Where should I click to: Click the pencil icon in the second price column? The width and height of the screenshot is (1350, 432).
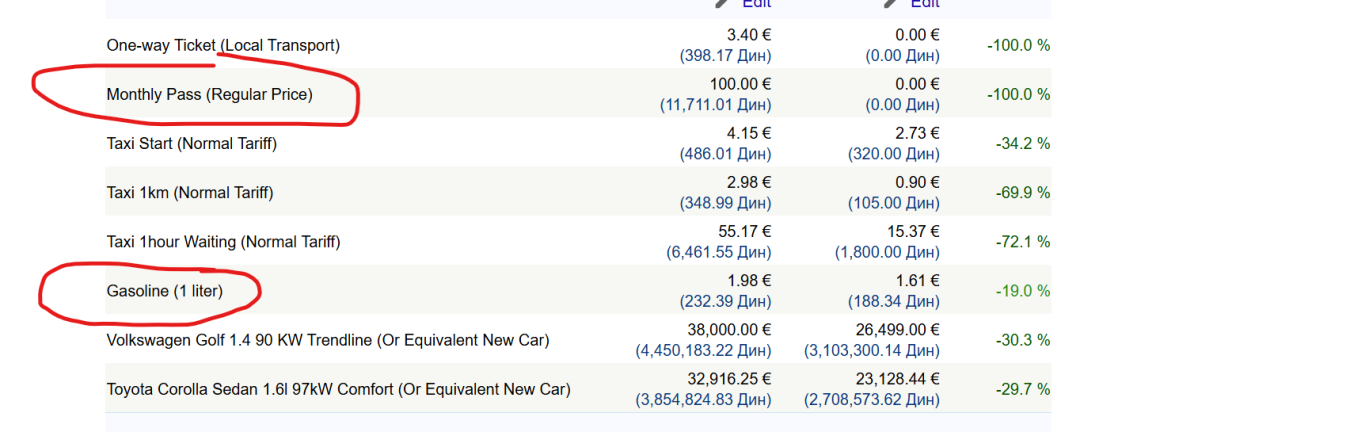pos(892,3)
